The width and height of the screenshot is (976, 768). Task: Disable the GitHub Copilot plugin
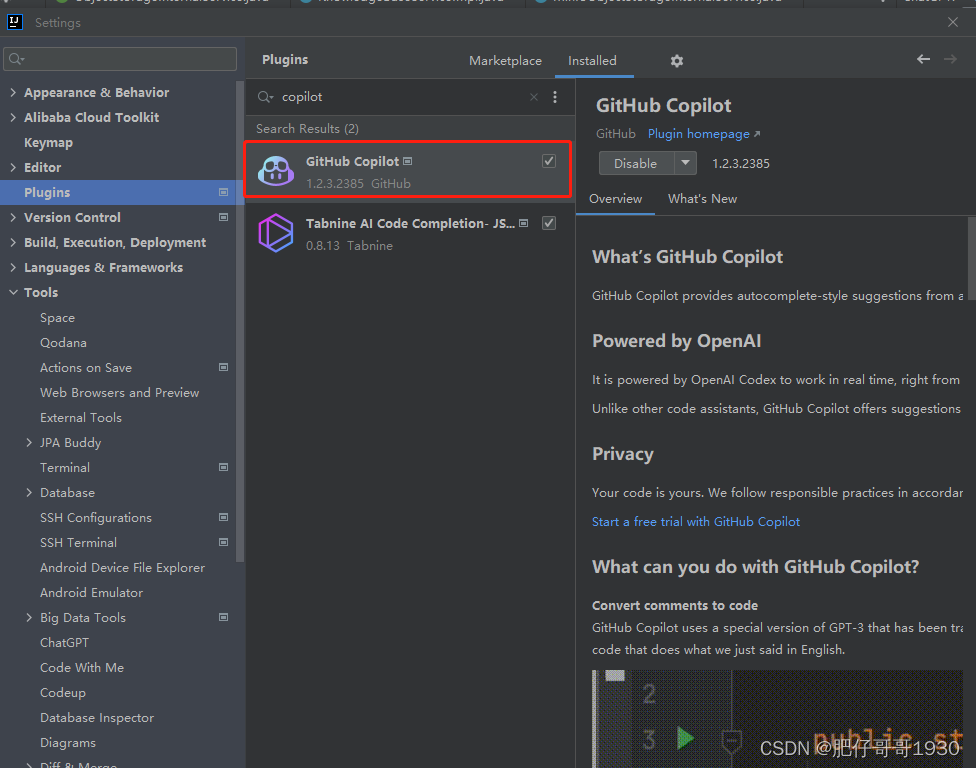click(x=636, y=163)
